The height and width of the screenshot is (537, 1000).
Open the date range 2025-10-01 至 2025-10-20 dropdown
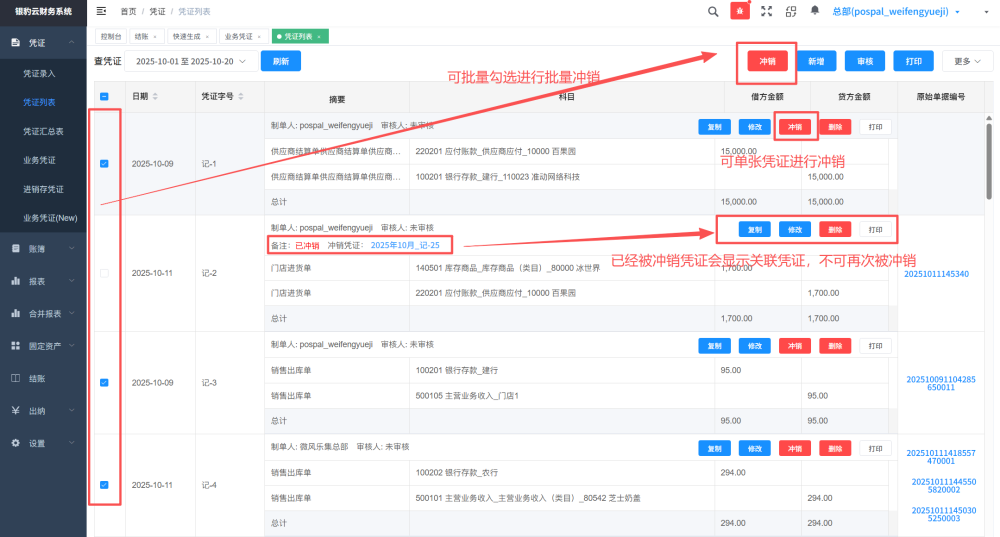191,61
